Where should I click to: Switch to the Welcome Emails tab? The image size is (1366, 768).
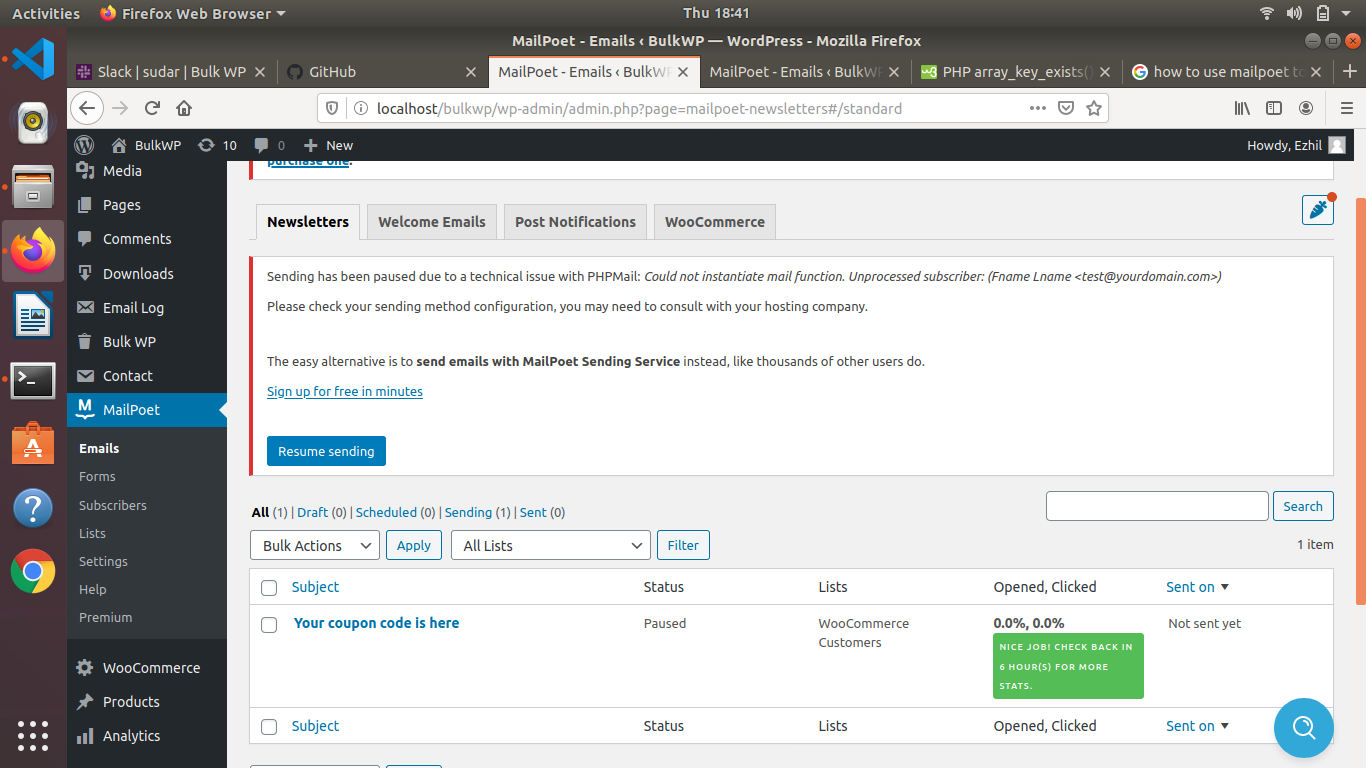click(431, 221)
